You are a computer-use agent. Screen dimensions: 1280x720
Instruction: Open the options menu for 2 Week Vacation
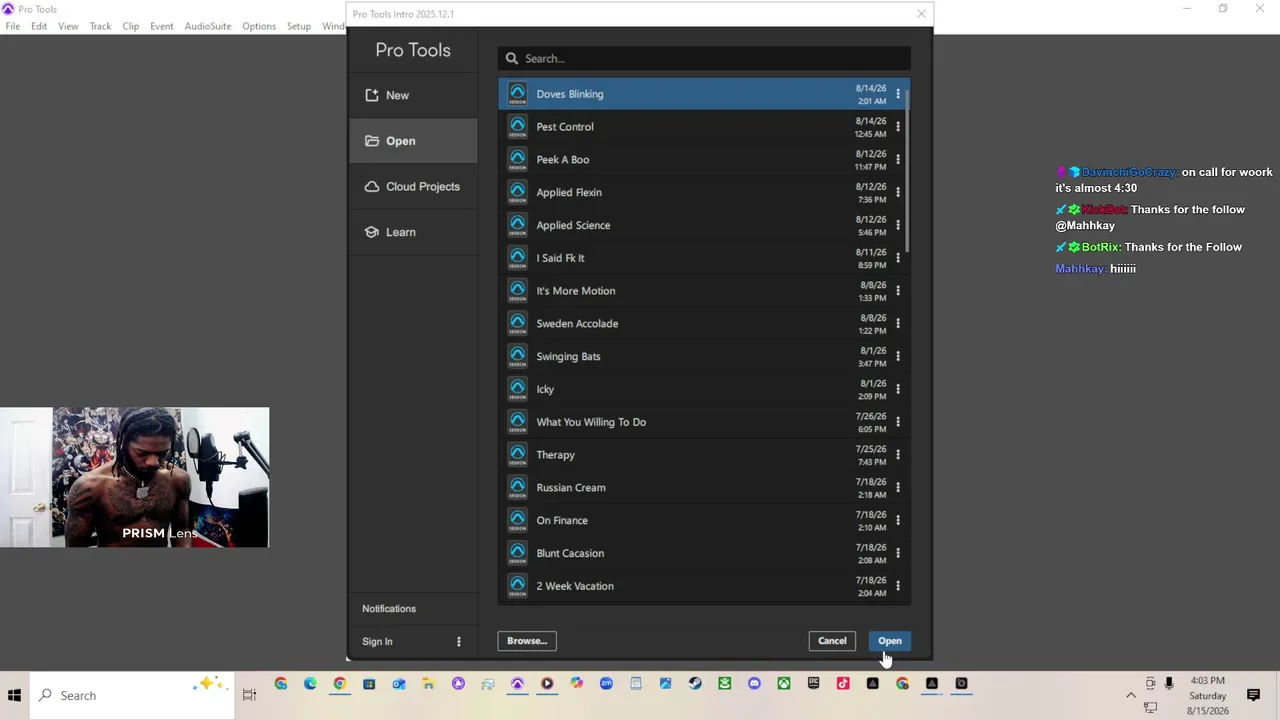click(898, 586)
